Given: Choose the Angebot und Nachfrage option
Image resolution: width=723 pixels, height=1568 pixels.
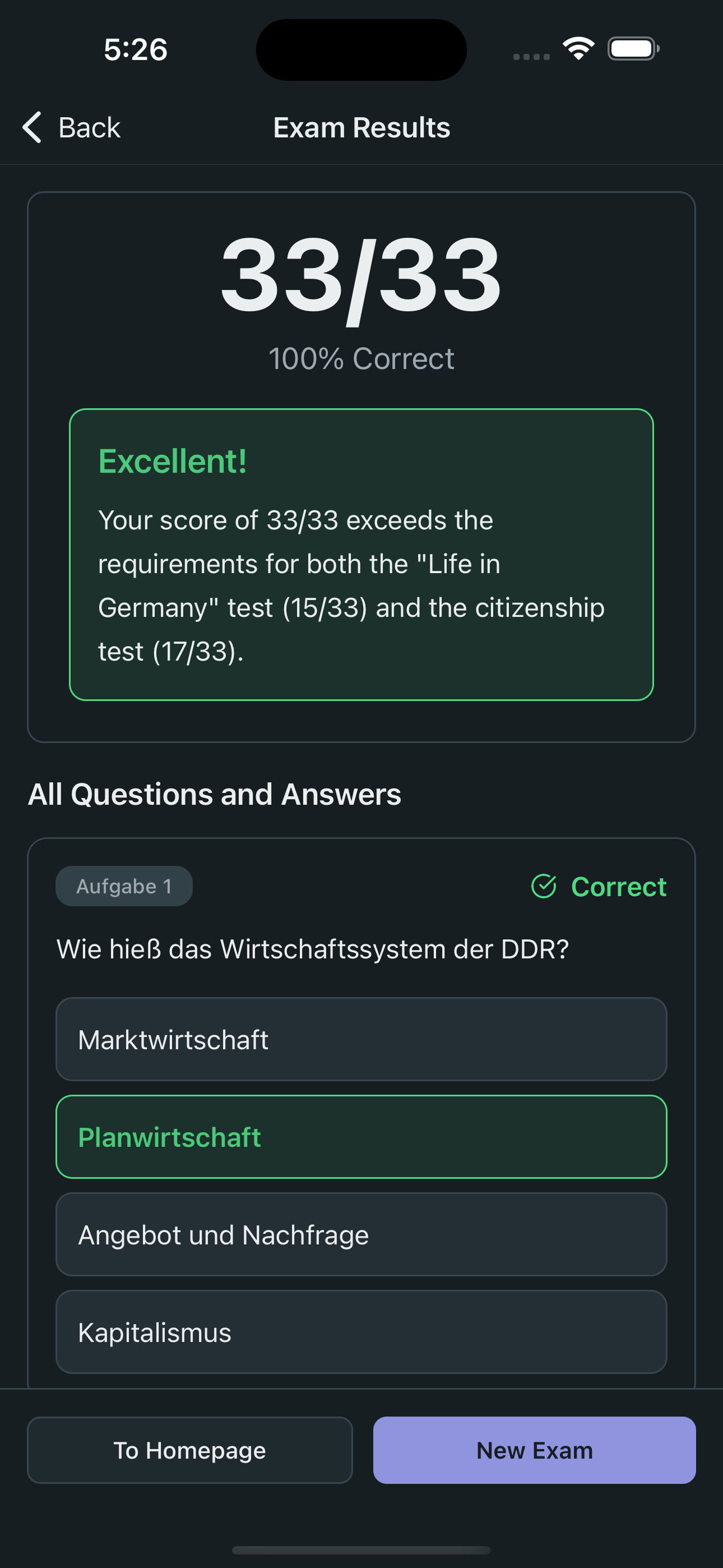Looking at the screenshot, I should click(x=361, y=1234).
